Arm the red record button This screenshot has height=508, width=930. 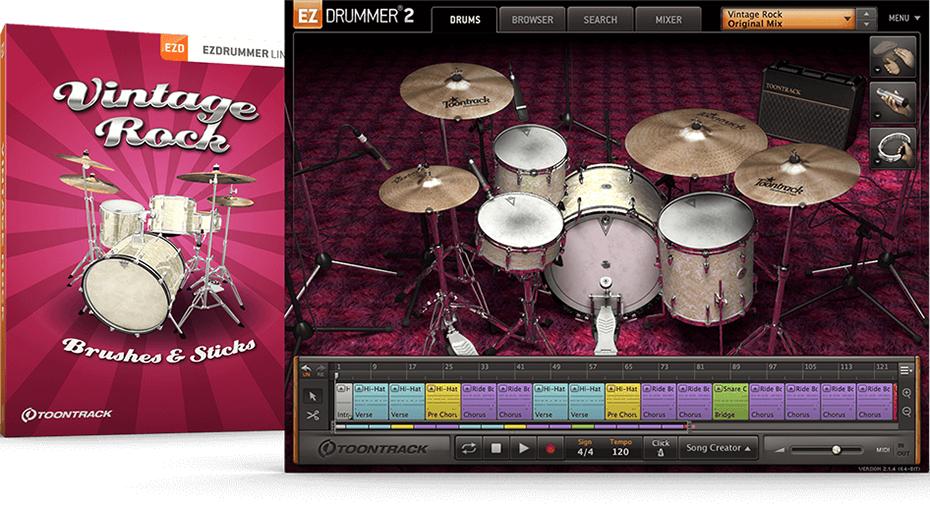(549, 448)
